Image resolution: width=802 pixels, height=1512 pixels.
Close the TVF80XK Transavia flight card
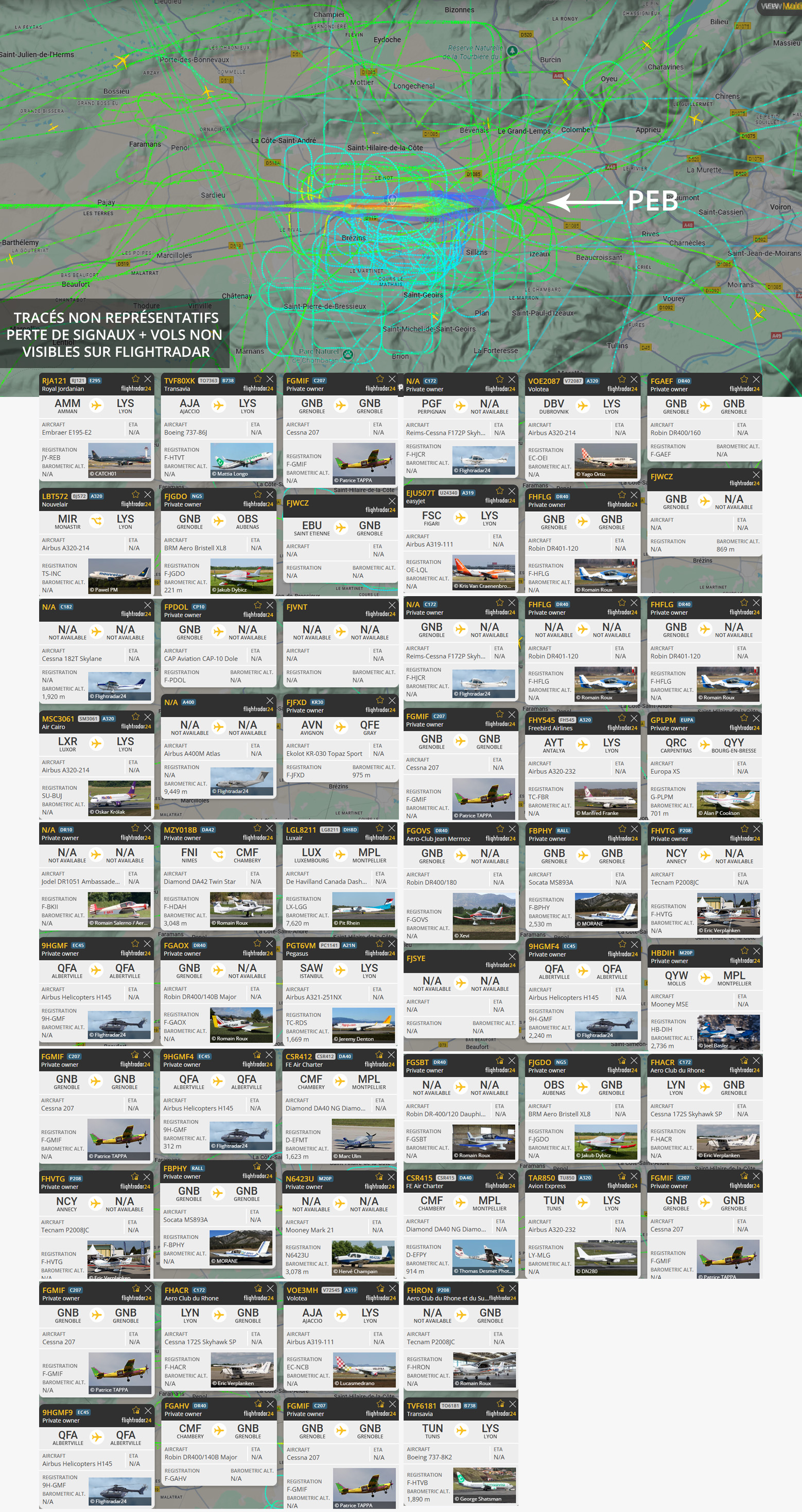[270, 379]
